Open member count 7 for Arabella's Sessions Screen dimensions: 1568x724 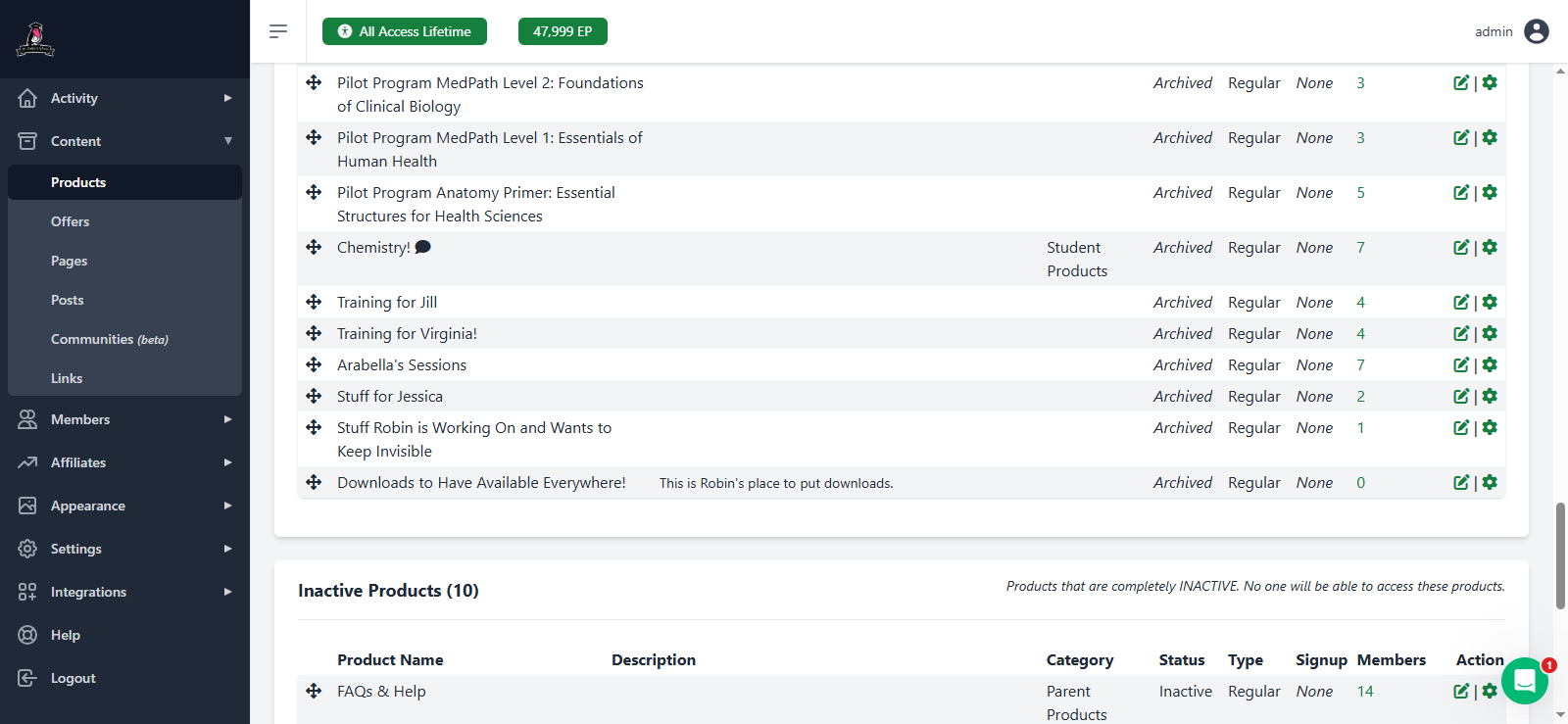1360,365
